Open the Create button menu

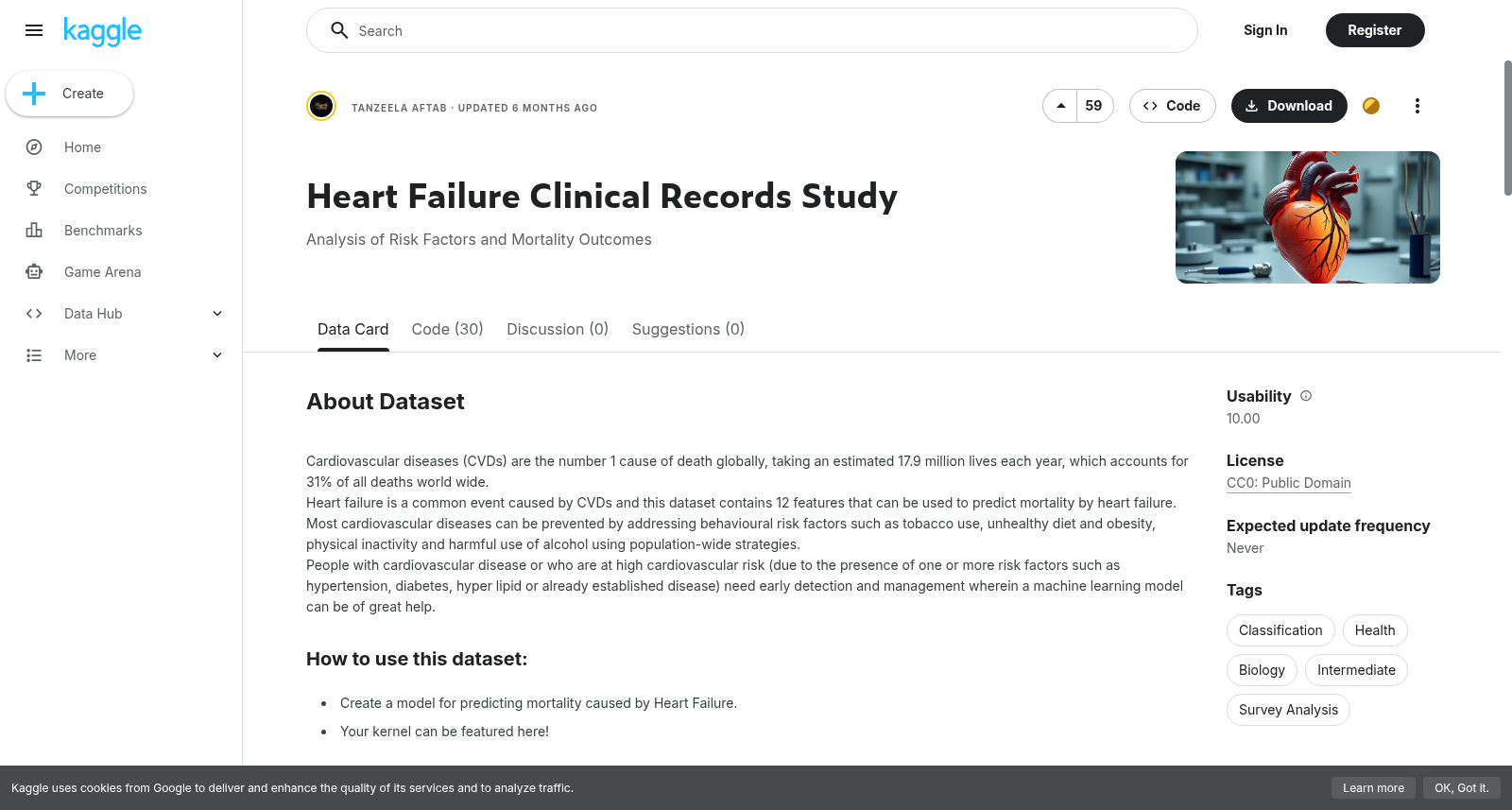tap(69, 94)
